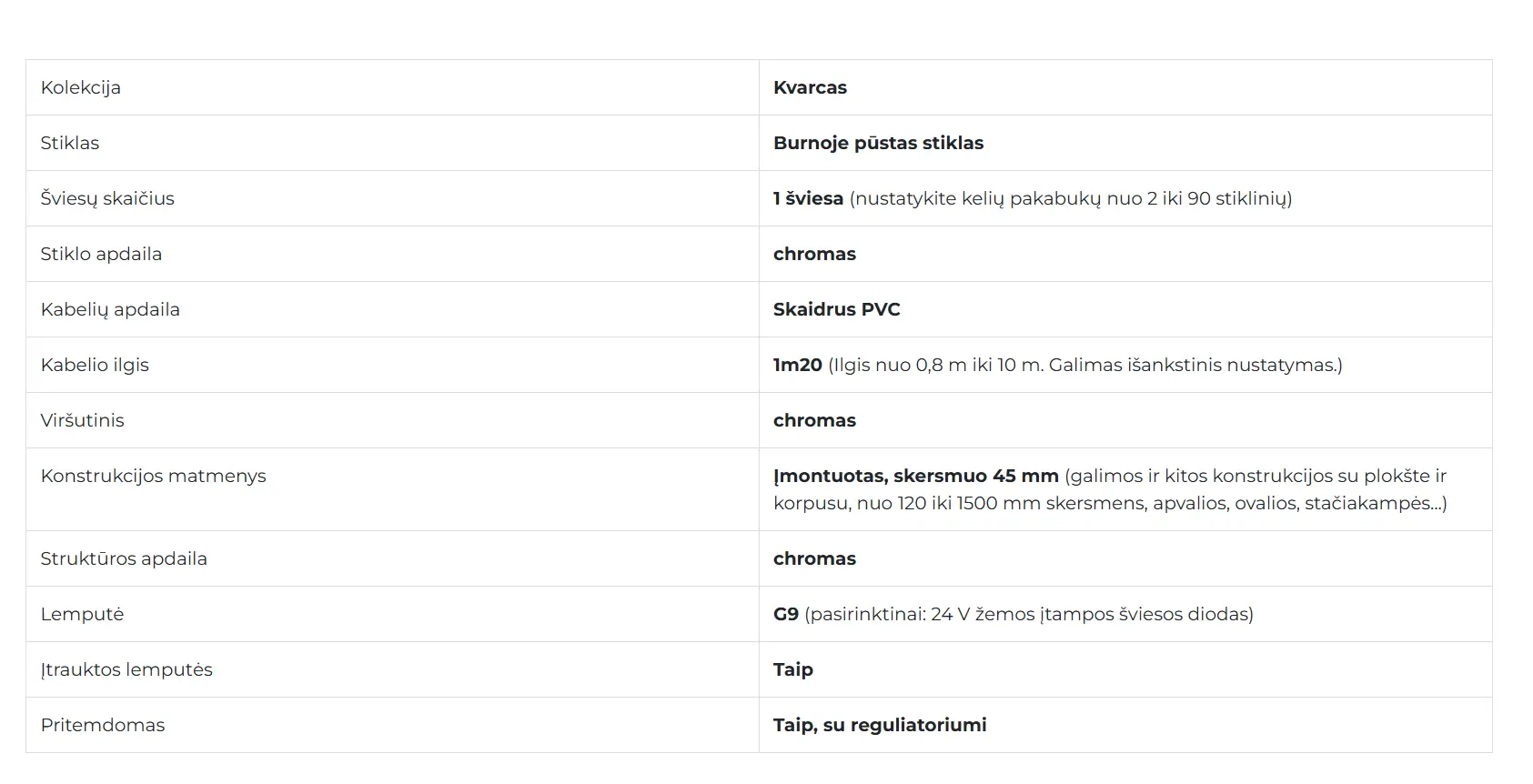
Task: Select the 1 šviesa value text
Action: point(808,199)
